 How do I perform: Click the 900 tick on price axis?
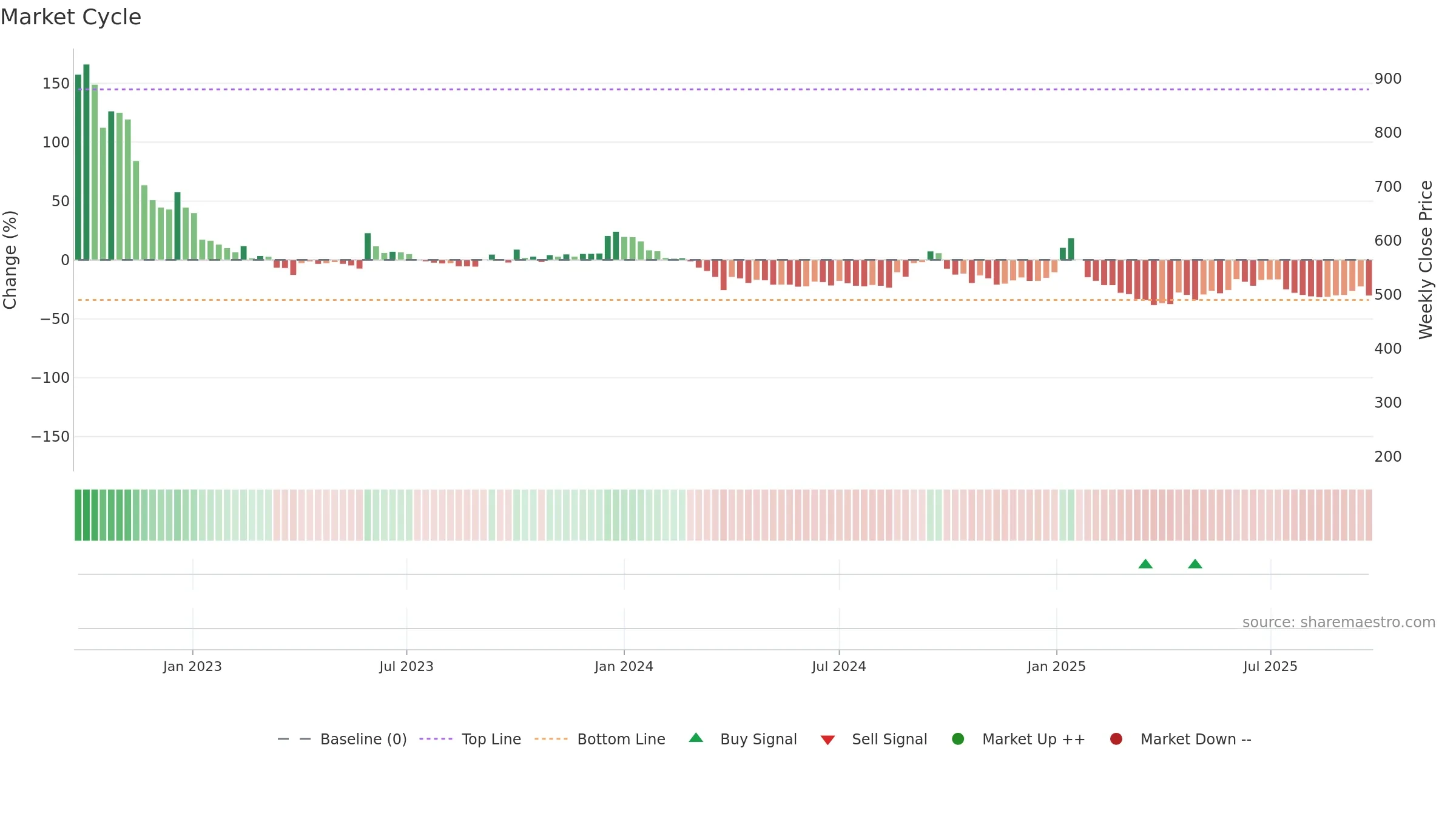pyautogui.click(x=1388, y=79)
